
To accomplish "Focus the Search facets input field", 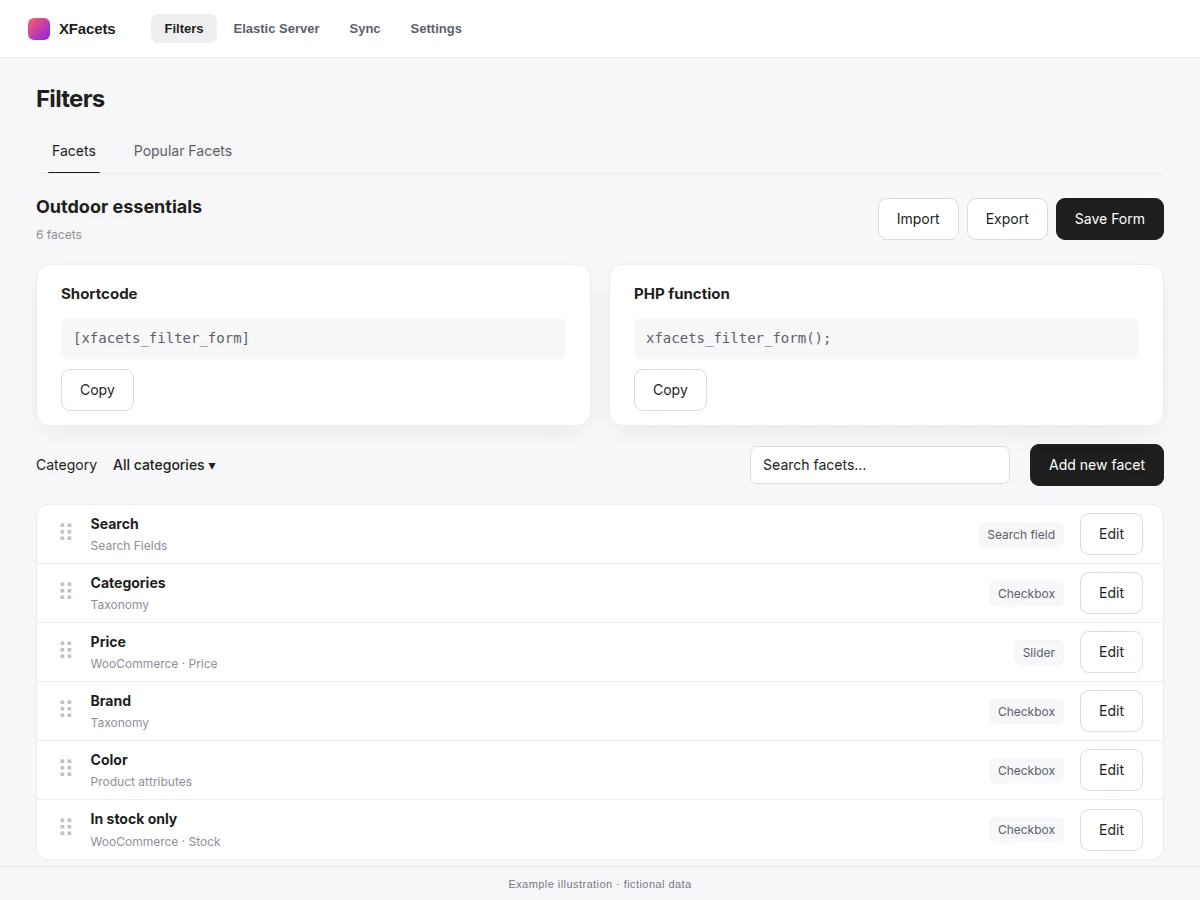I will (880, 465).
